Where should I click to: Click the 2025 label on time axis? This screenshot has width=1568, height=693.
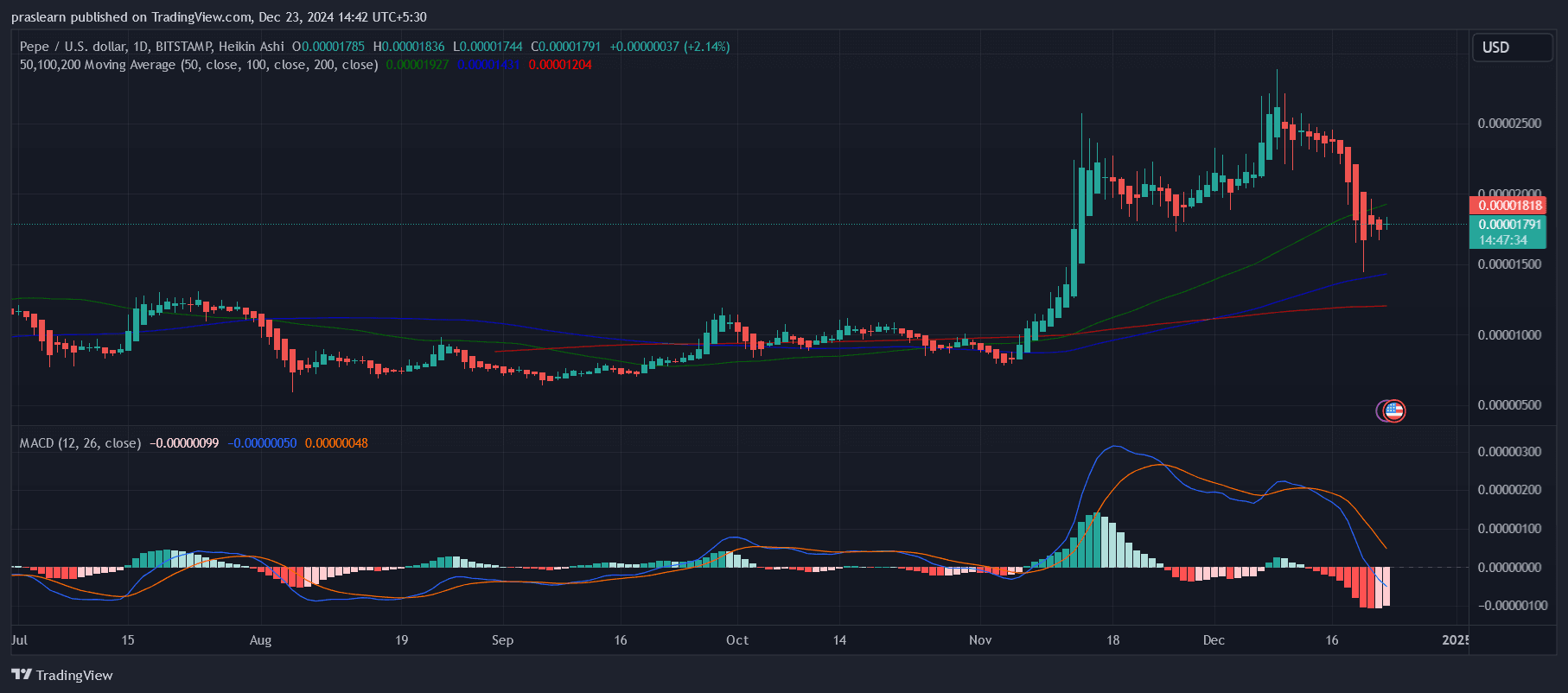(1456, 640)
